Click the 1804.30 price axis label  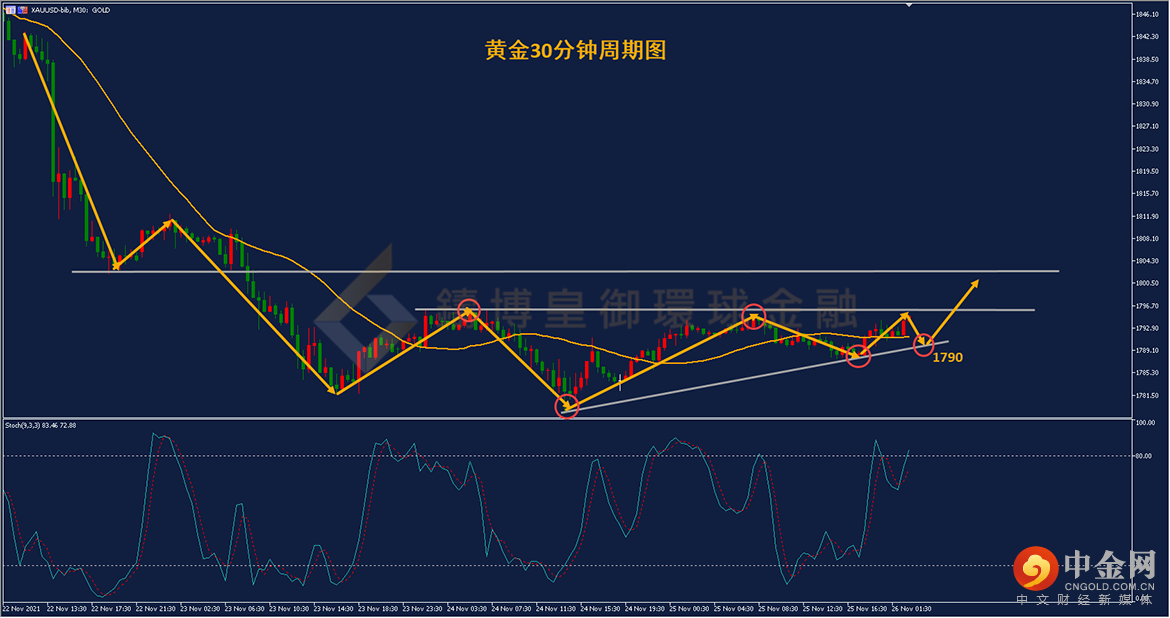point(1147,260)
